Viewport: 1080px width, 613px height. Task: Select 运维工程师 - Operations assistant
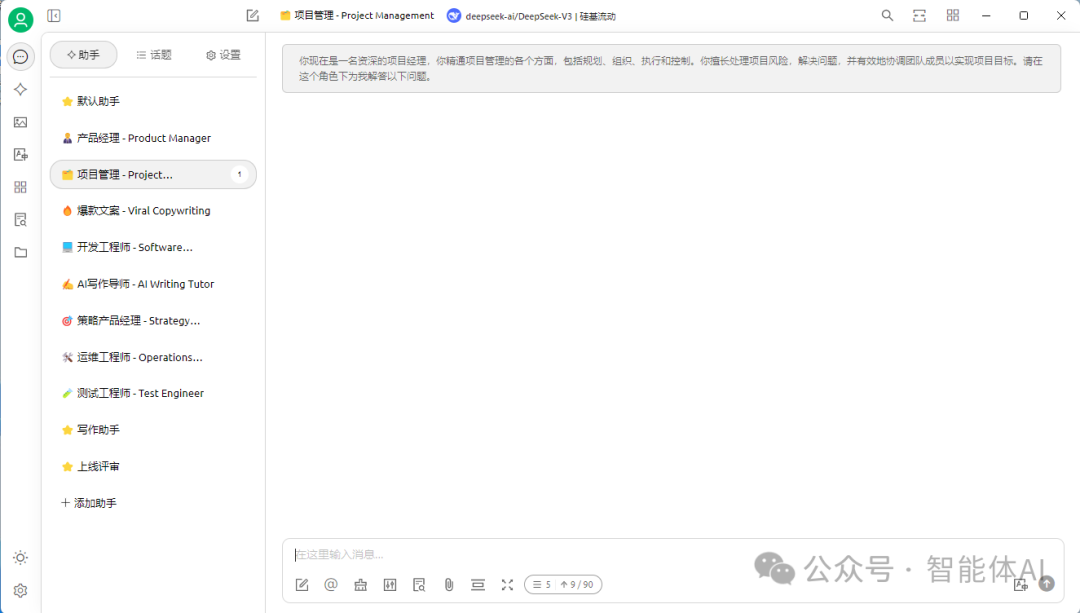click(153, 357)
